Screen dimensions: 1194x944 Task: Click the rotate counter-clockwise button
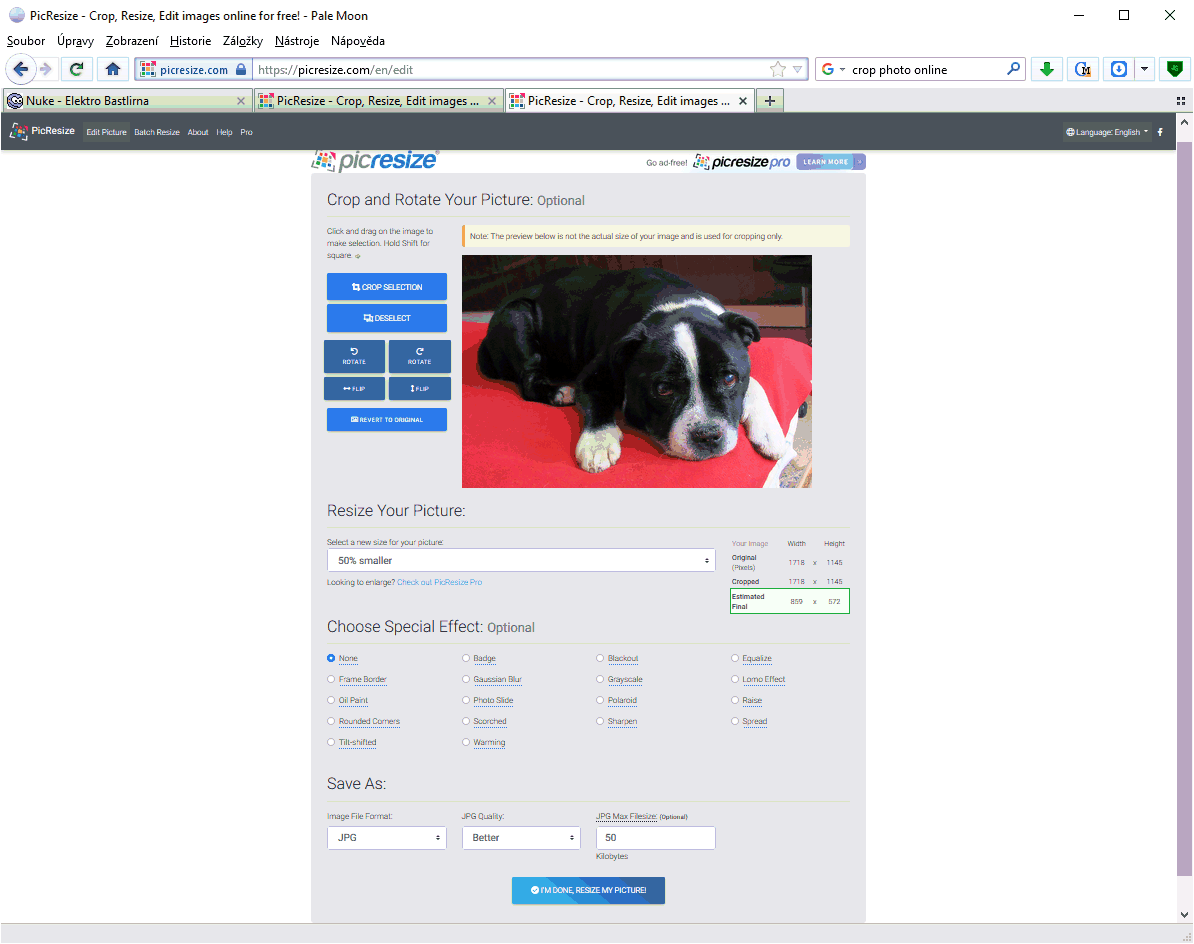click(x=354, y=356)
